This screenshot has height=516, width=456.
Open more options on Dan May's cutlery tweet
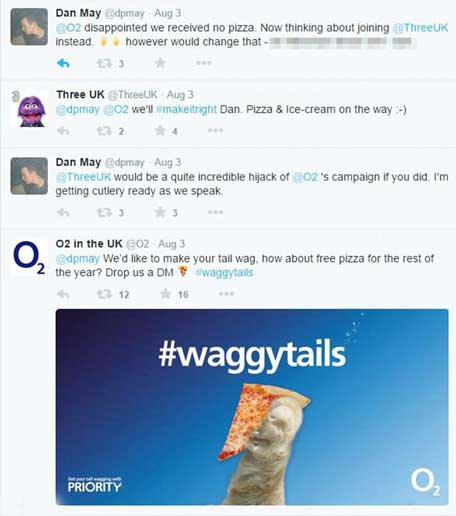215,212
